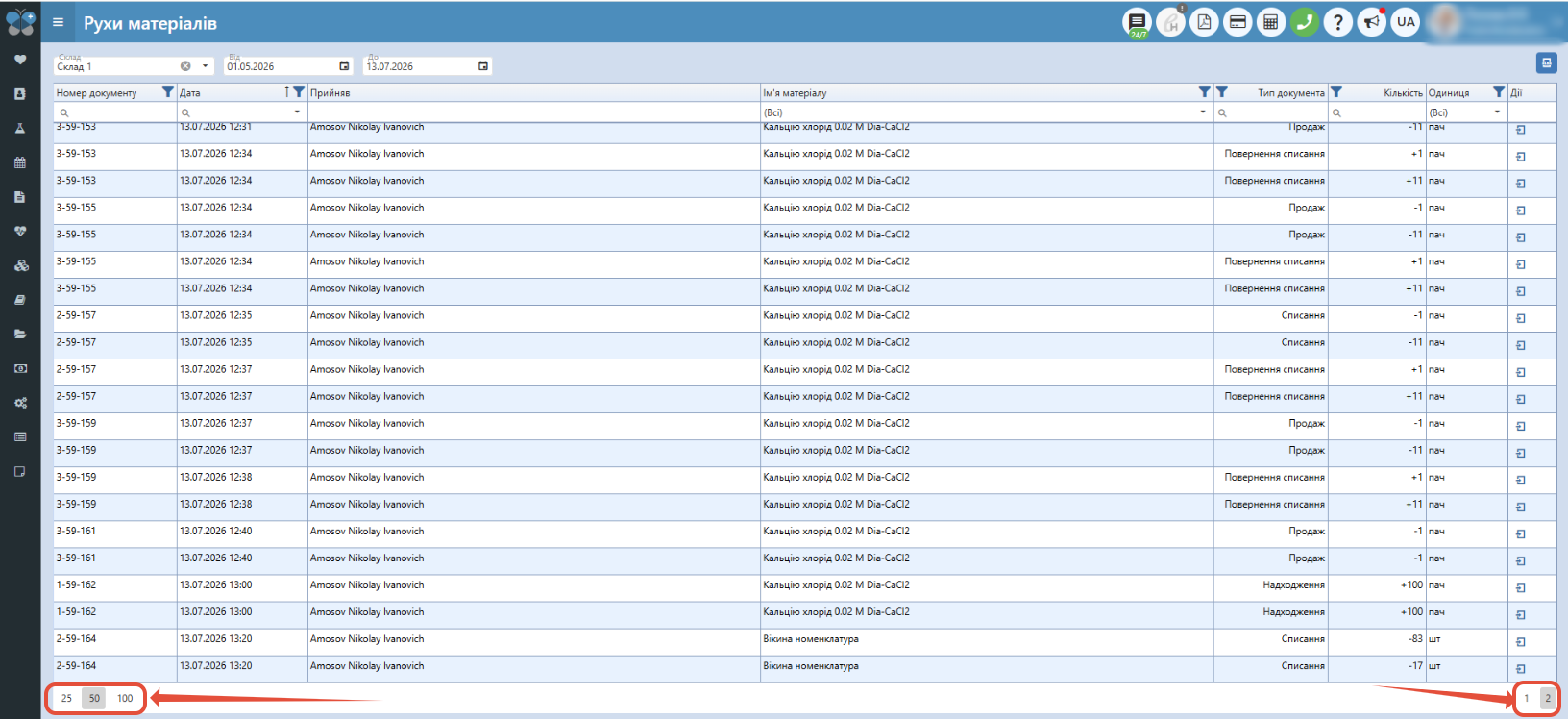Click the signature icon with warning badge
The height and width of the screenshot is (719, 1568).
pyautogui.click(x=1170, y=22)
